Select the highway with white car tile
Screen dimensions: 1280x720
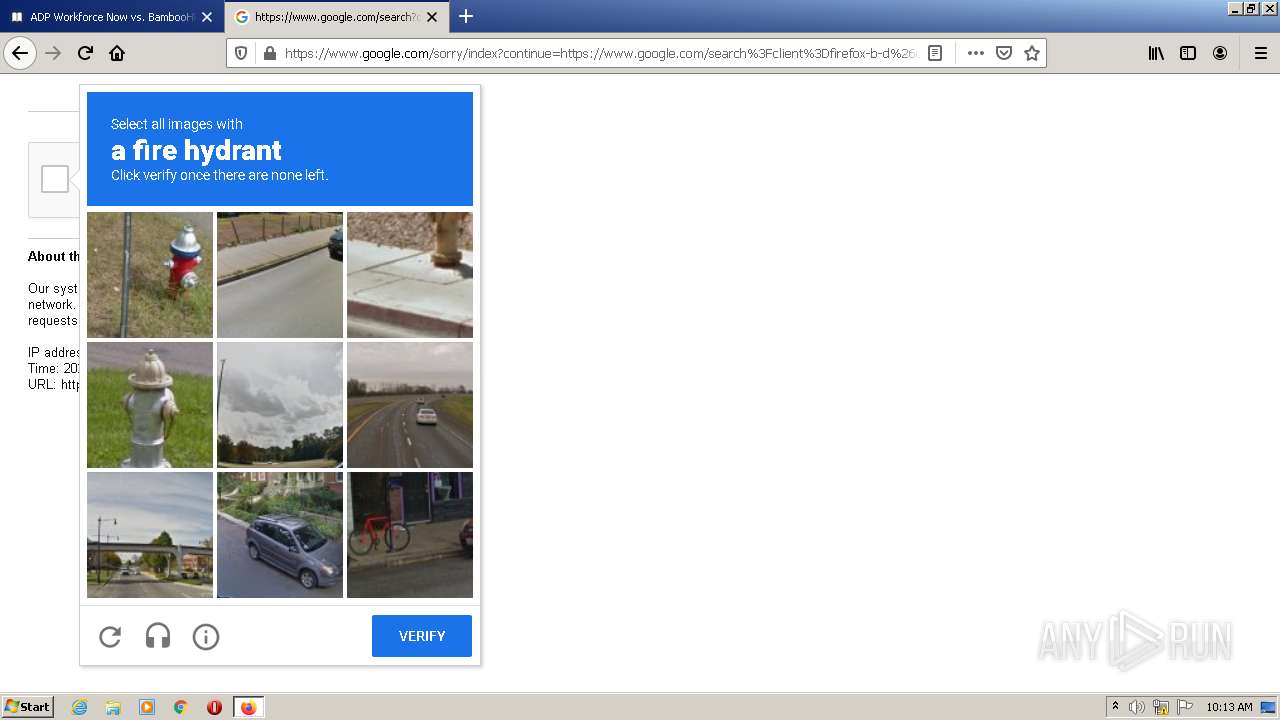click(410, 405)
